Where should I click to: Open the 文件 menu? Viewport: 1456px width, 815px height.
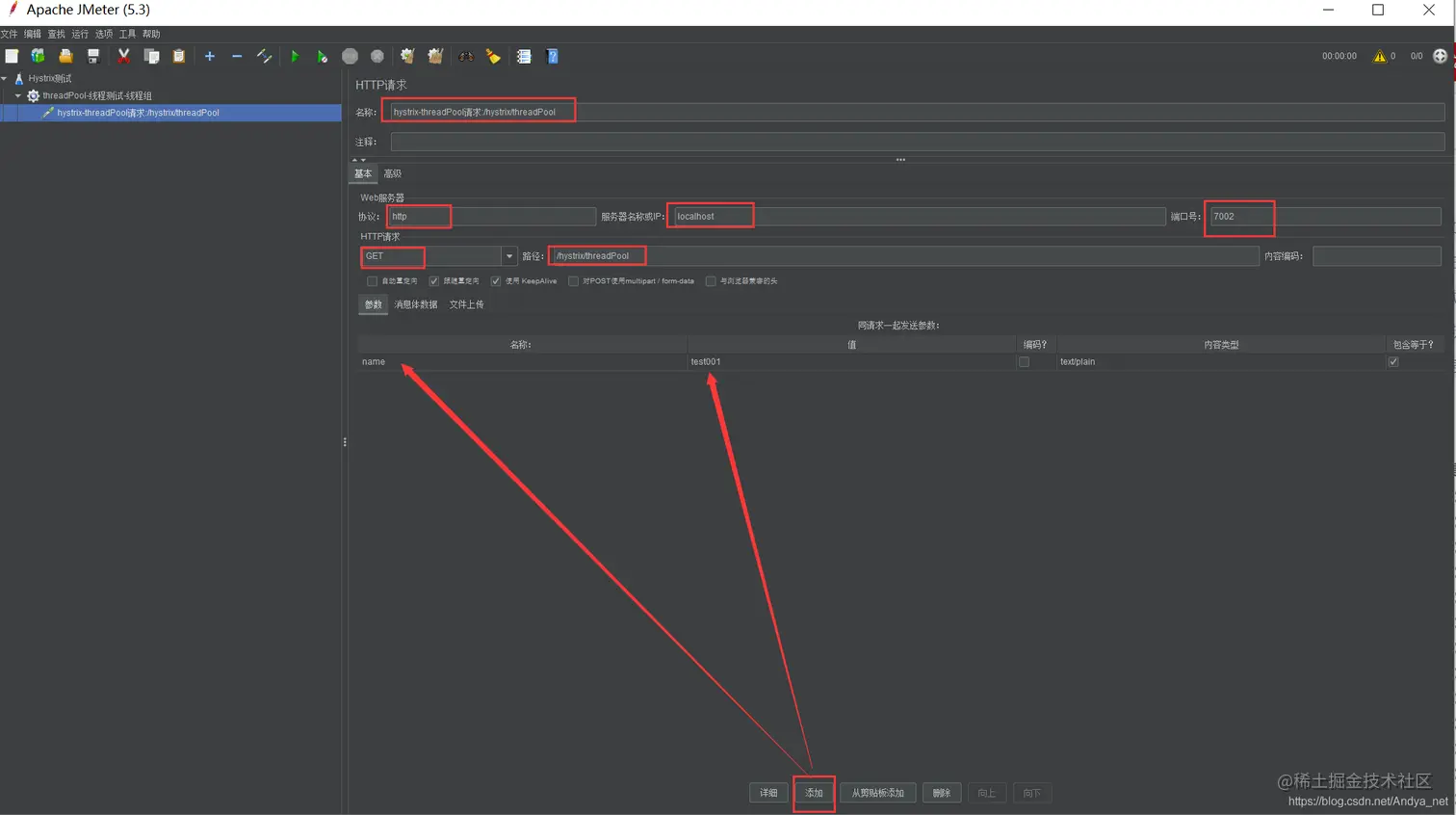(9, 34)
